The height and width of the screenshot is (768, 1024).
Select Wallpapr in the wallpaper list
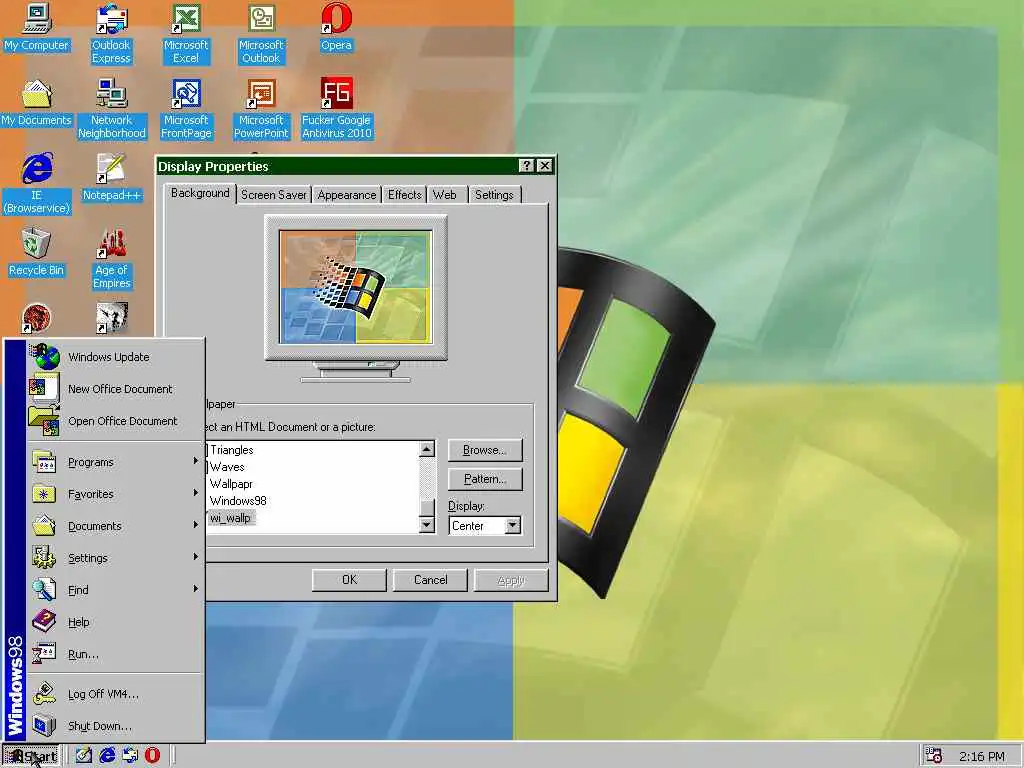(x=231, y=484)
